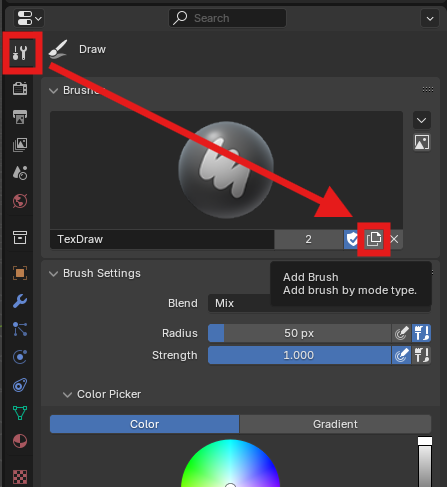
Task: Select the Color tab
Action: 144,424
